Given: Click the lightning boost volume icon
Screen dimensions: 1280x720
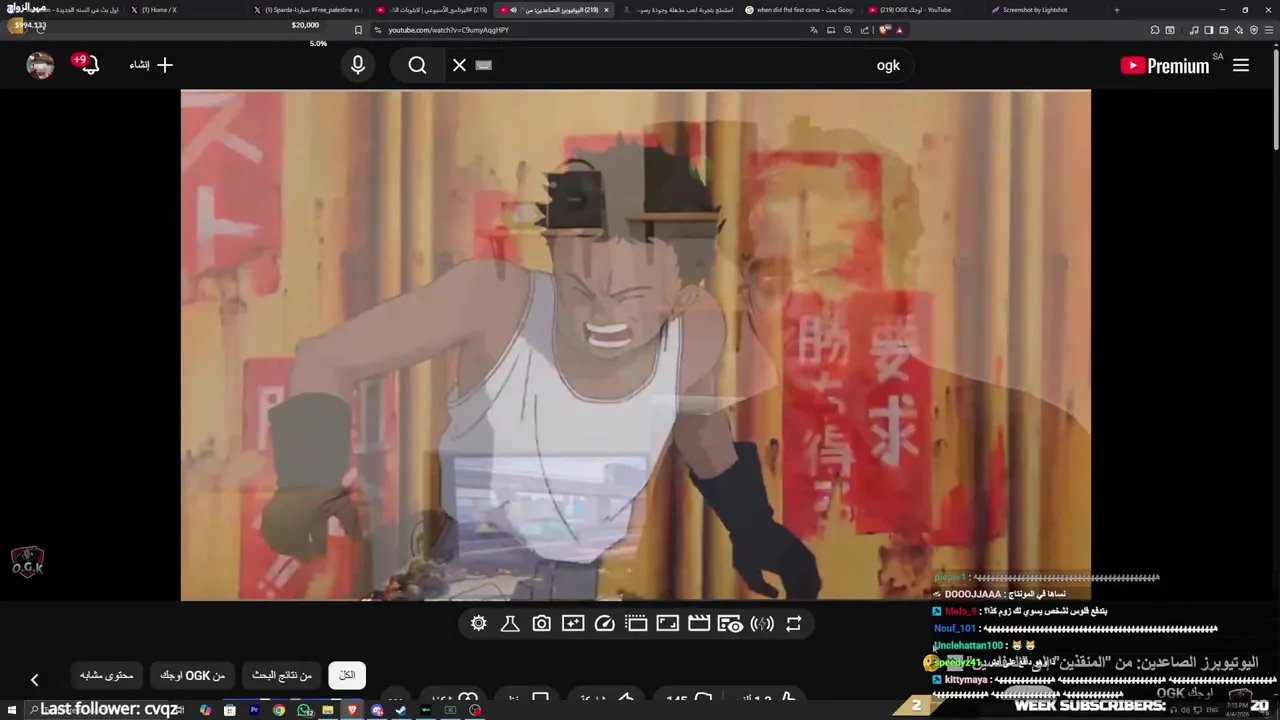Looking at the screenshot, I should pyautogui.click(x=762, y=624).
